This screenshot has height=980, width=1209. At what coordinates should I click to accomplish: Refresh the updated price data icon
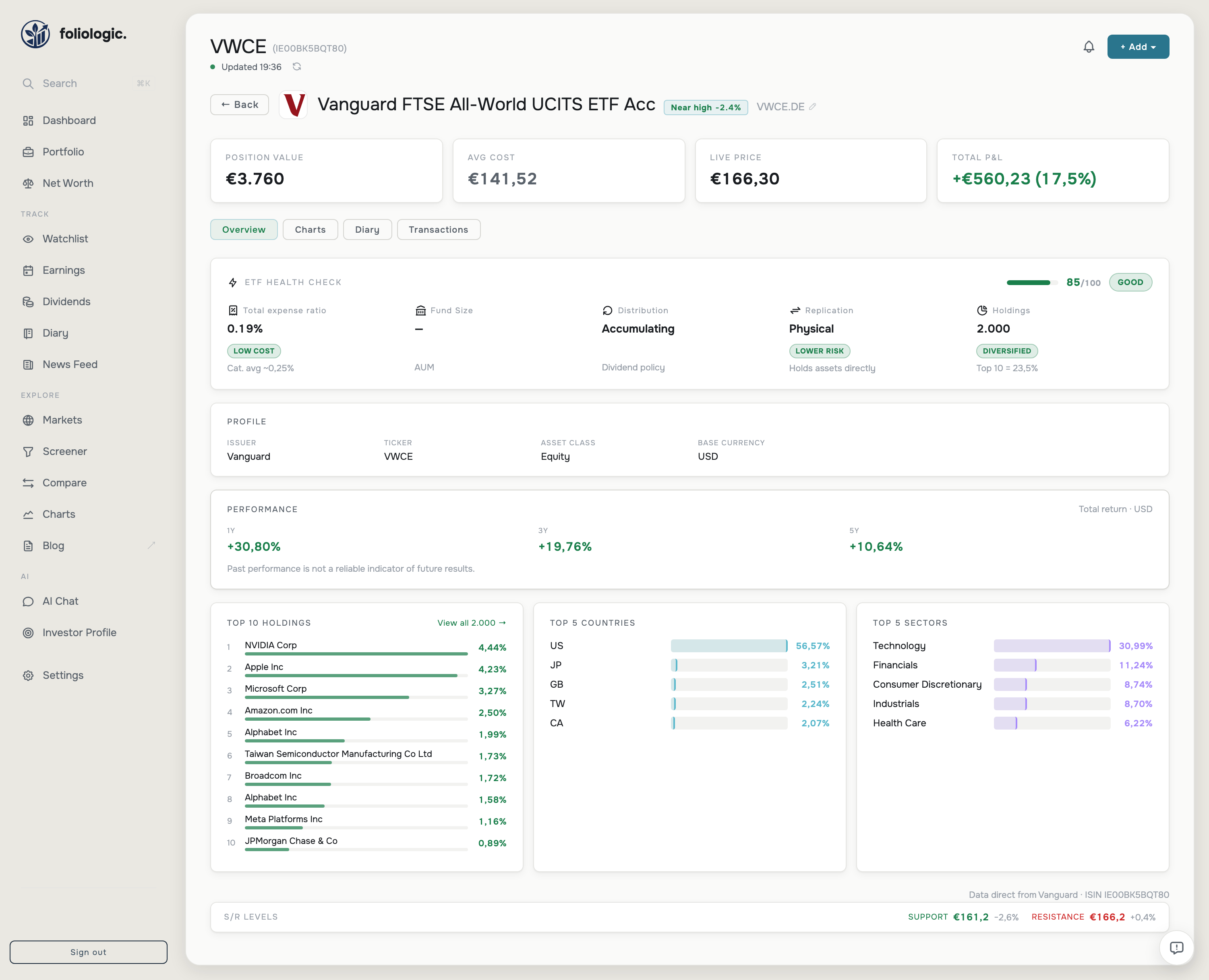(x=297, y=66)
